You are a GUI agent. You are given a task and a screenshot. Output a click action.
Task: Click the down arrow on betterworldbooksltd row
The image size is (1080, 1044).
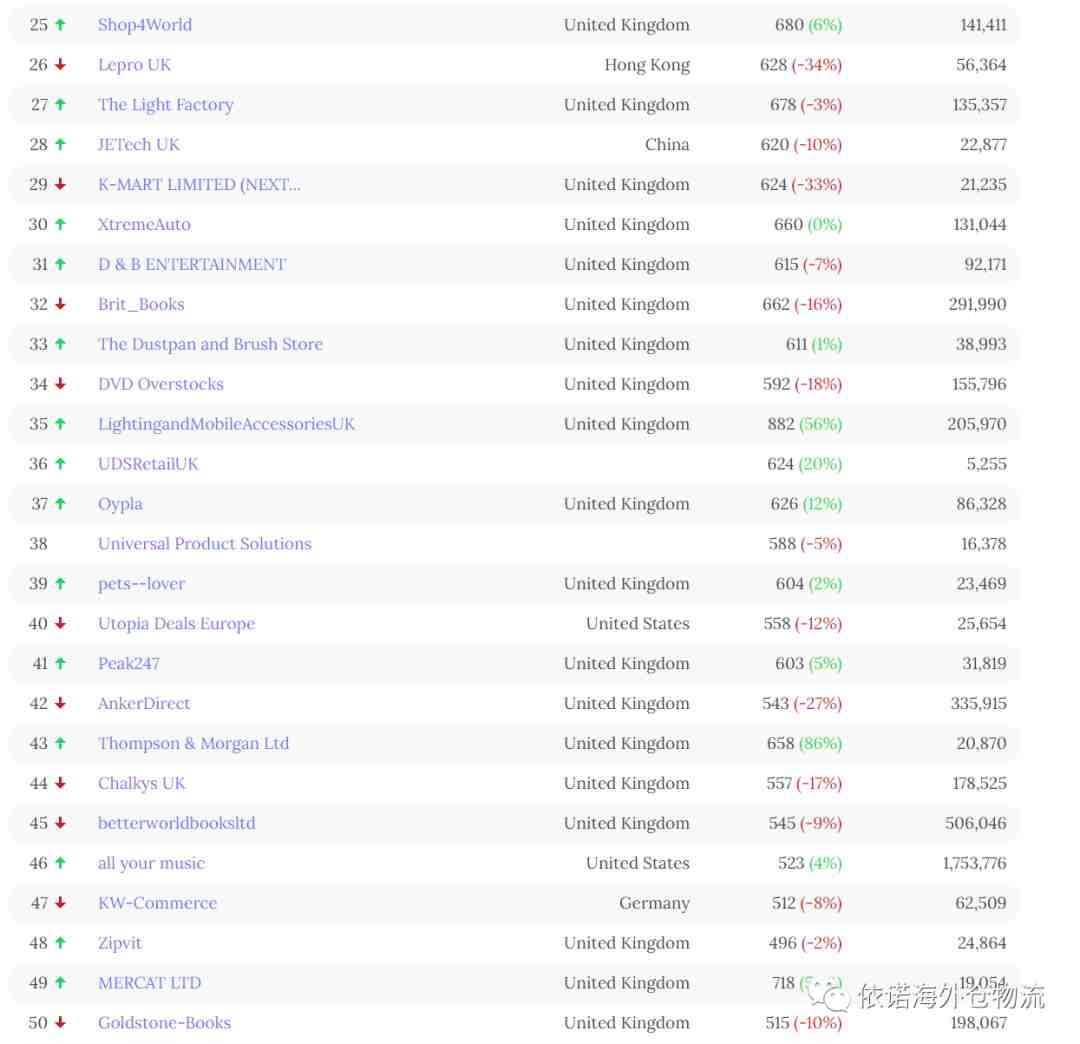pyautogui.click(x=61, y=824)
